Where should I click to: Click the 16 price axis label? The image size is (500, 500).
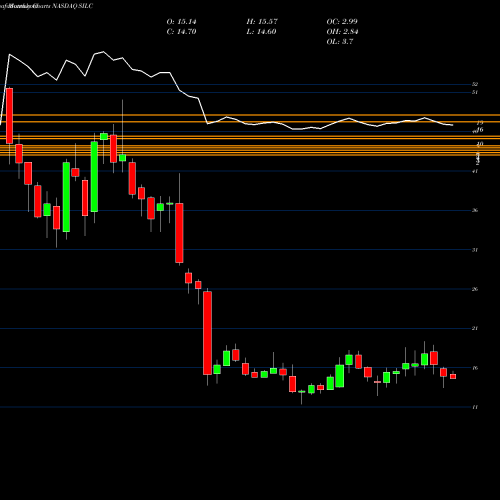point(475,368)
